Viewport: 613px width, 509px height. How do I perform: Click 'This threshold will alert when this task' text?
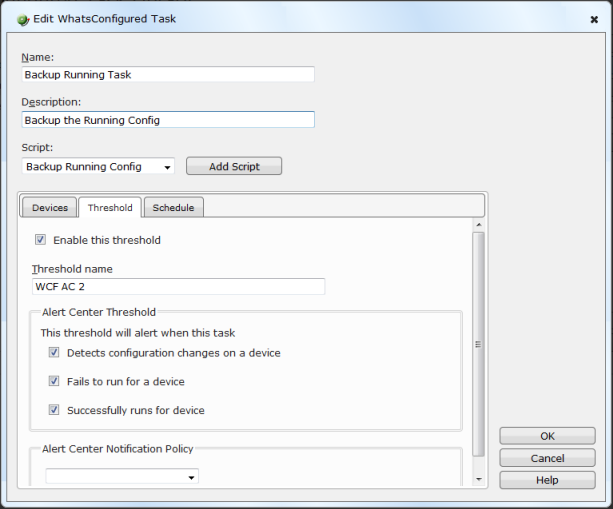pos(138,333)
